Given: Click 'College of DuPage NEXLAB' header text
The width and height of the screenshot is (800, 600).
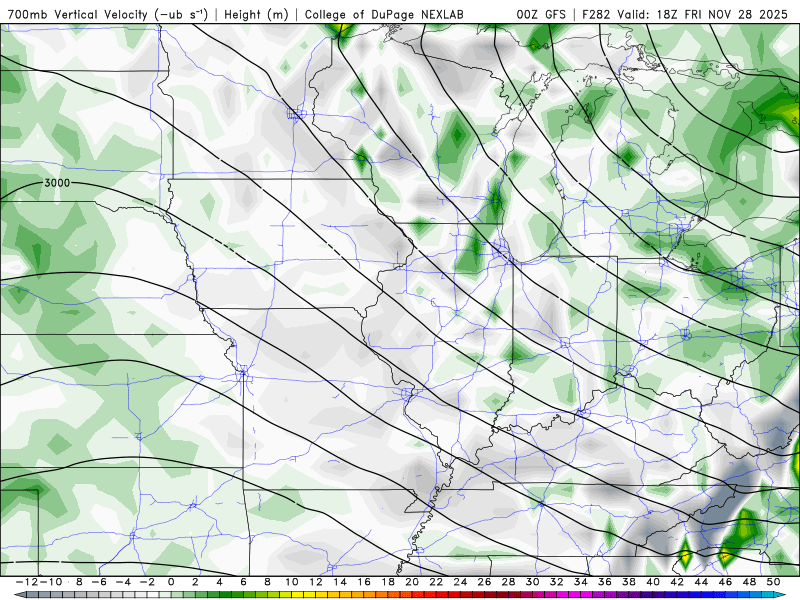Looking at the screenshot, I should point(384,15).
